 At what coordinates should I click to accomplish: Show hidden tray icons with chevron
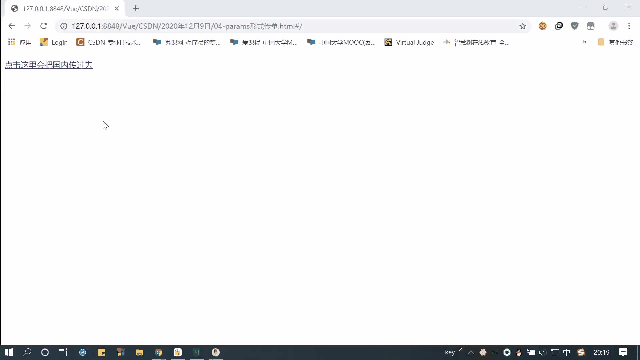[x=471, y=352]
